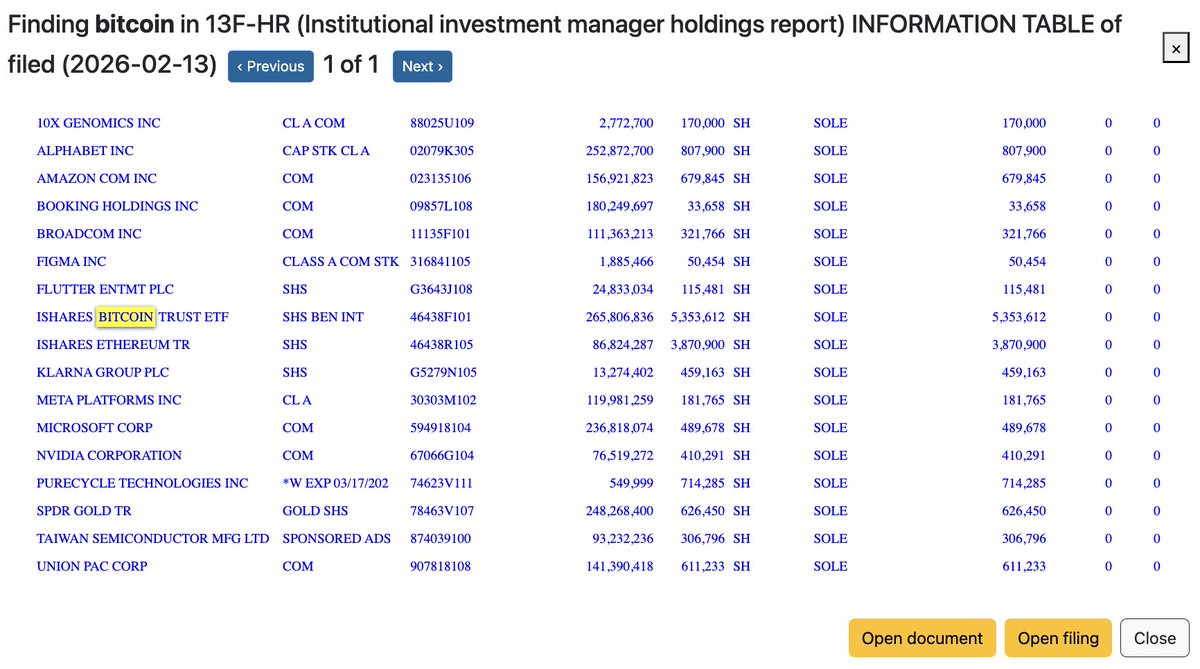Click CUSIP 02079K305 cell
This screenshot has height=669, width=1200.
pyautogui.click(x=442, y=151)
